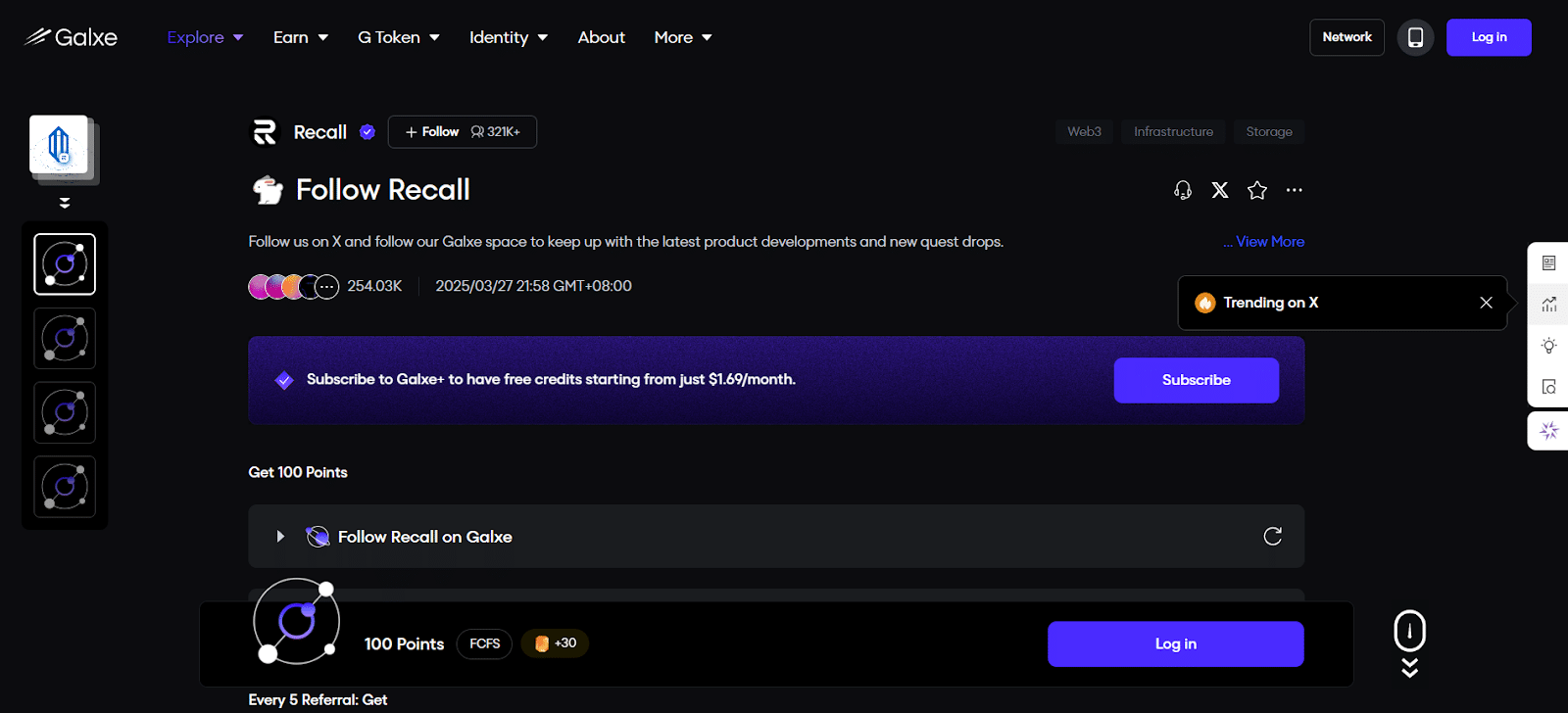Viewport: 1568px width, 713px height.
Task: Click the scroll-down mouse indicator
Action: pos(1409,643)
